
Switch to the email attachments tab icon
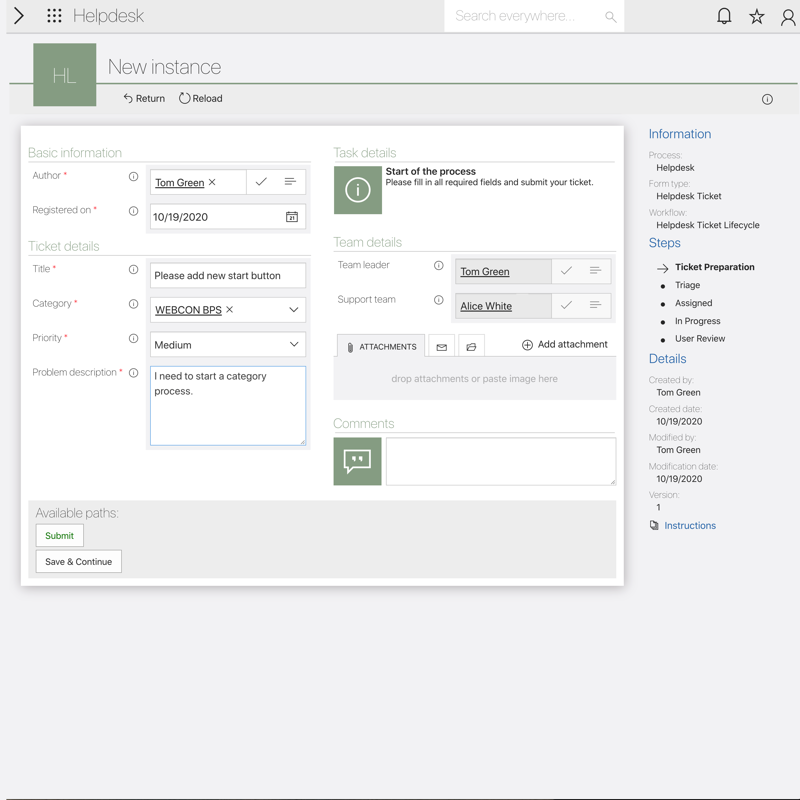[441, 347]
